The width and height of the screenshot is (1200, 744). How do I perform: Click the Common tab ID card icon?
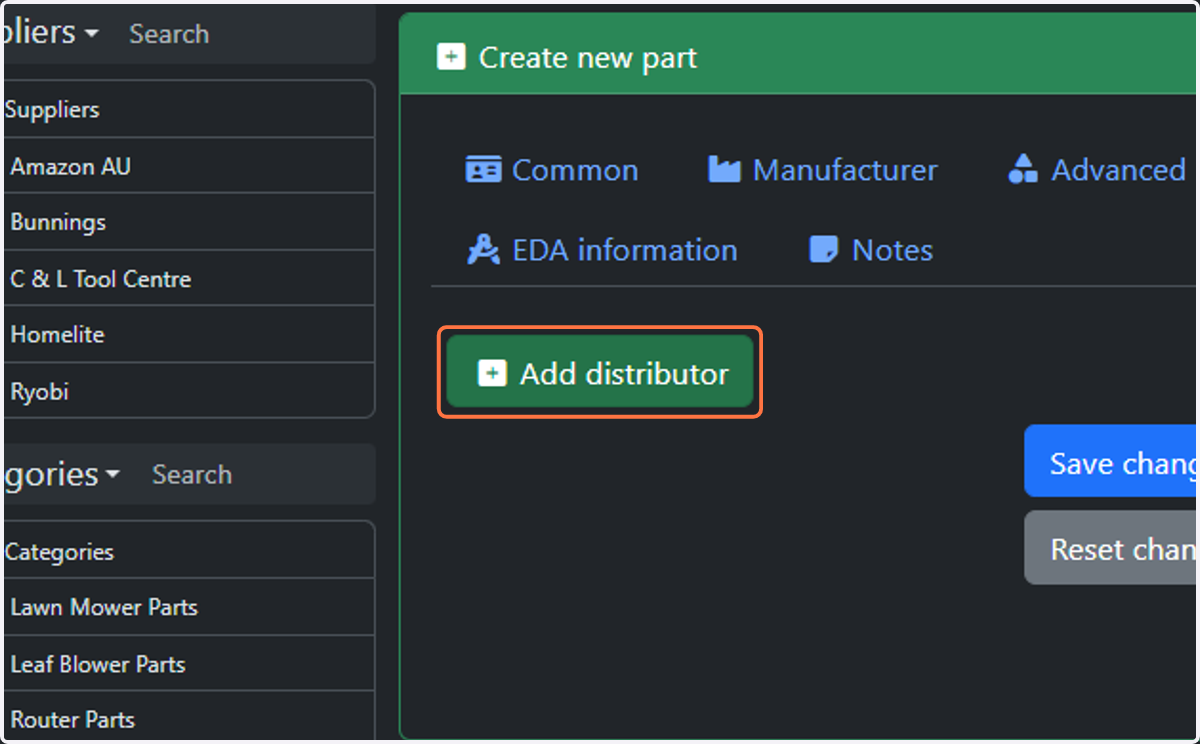click(483, 170)
